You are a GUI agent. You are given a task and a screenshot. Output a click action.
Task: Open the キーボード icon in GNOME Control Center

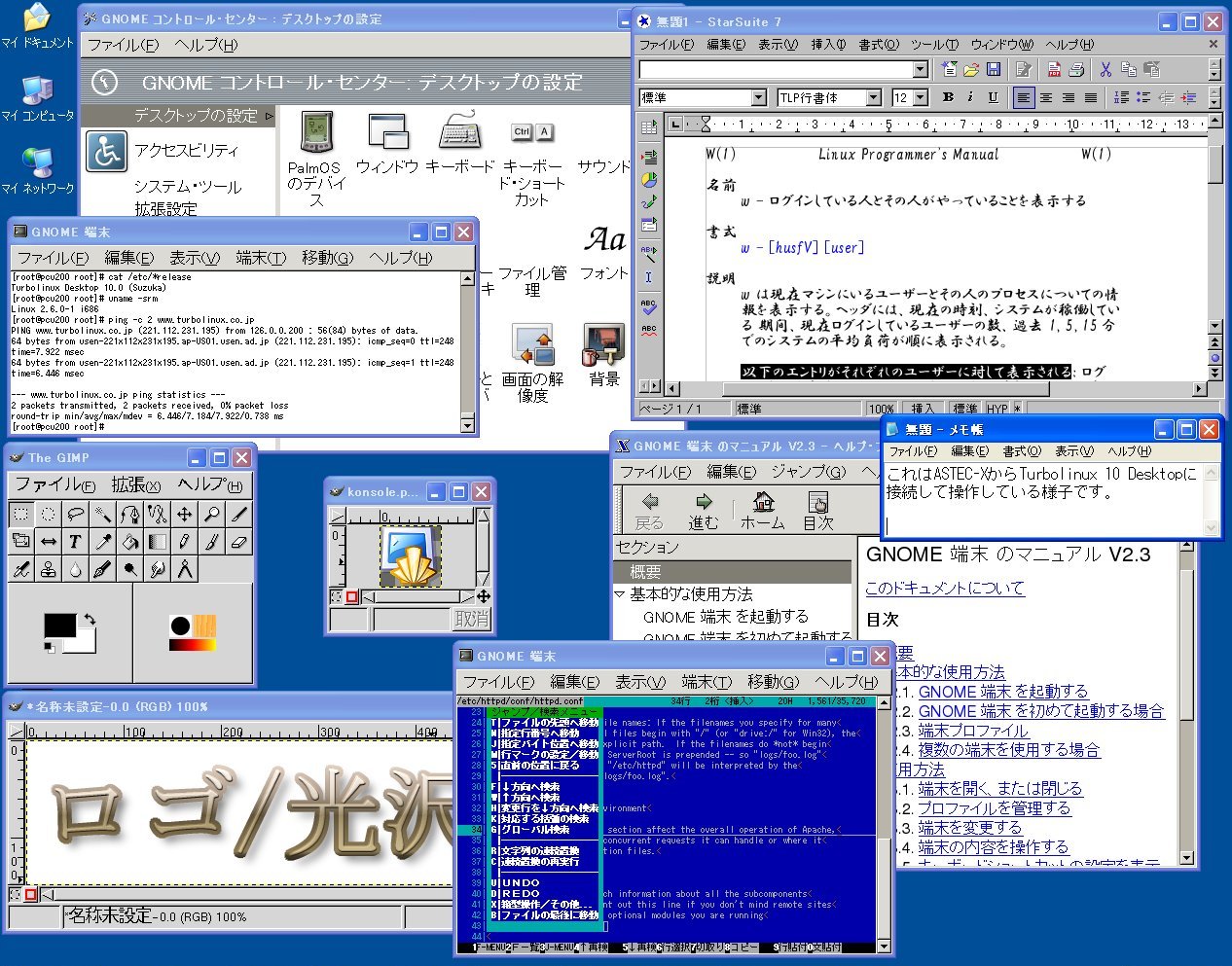pos(460,144)
